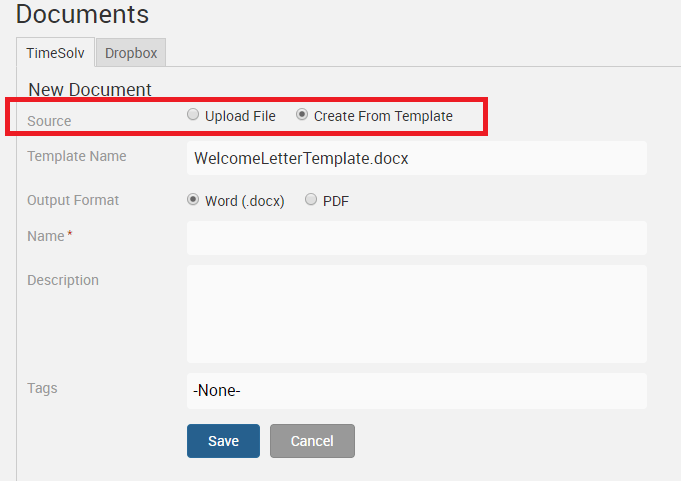Image resolution: width=681 pixels, height=481 pixels.
Task: Click the New Document section title
Action: (90, 90)
